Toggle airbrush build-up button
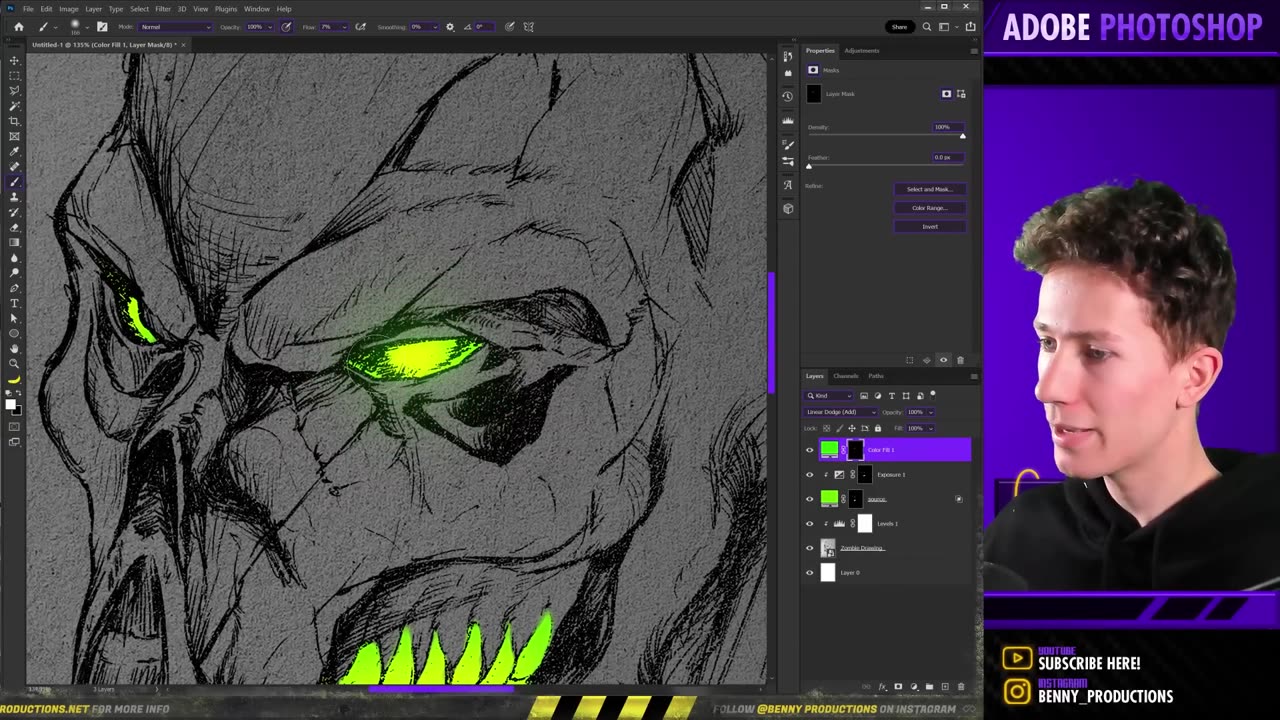1280x720 pixels. coord(360,27)
